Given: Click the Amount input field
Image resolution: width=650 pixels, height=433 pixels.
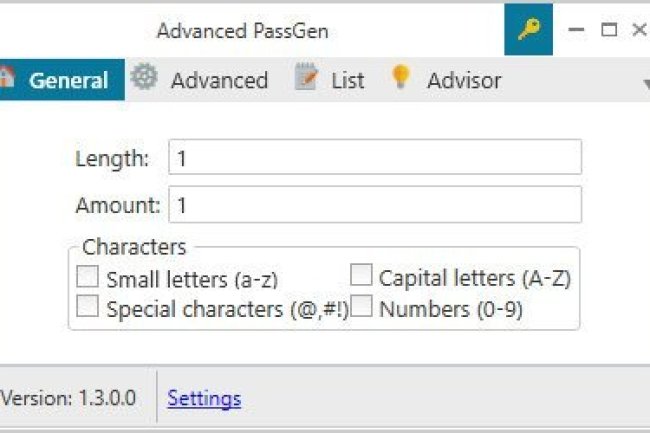Looking at the screenshot, I should pyautogui.click(x=375, y=206).
